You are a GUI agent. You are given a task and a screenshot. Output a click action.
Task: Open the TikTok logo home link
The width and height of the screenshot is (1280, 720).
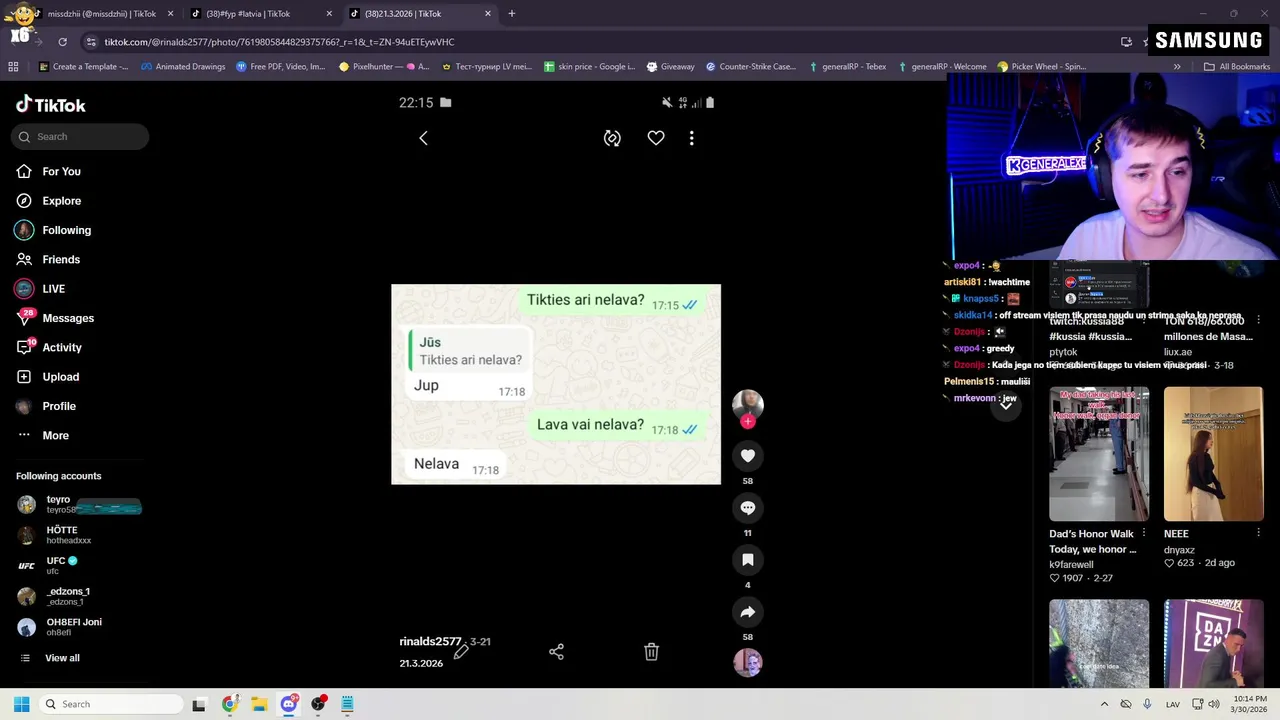coord(51,105)
